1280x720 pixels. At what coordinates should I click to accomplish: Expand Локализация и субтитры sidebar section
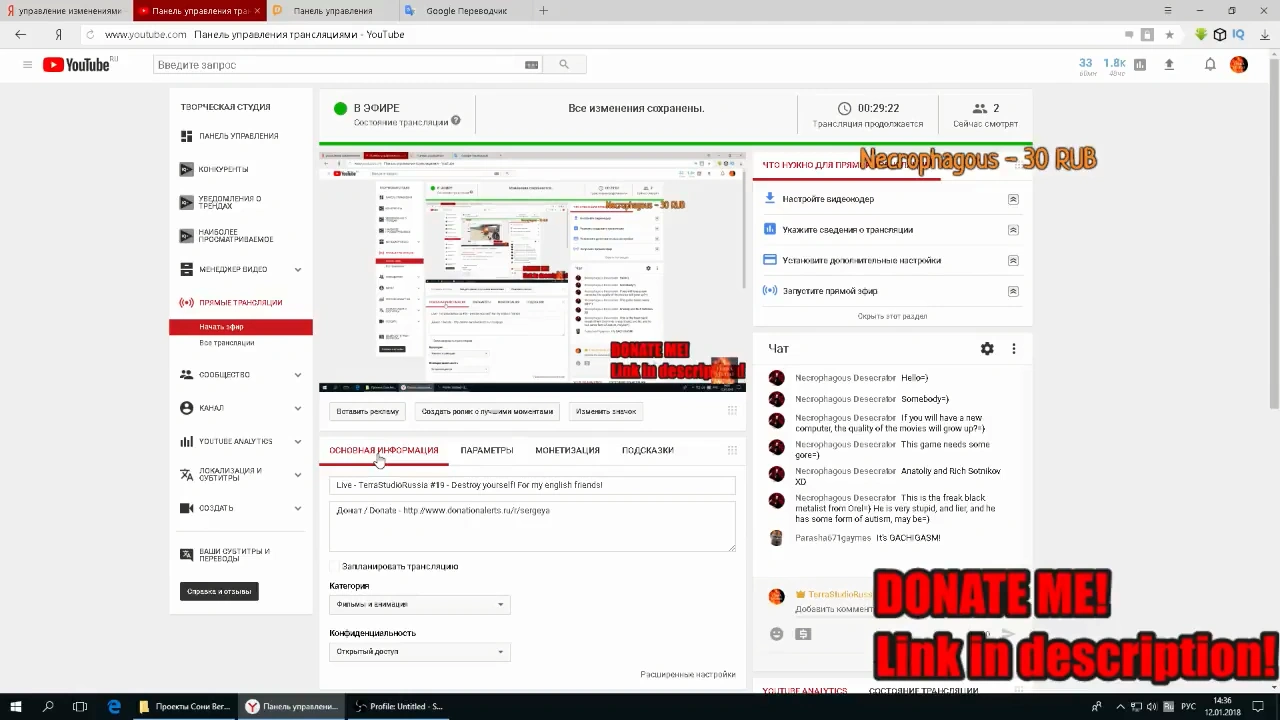[298, 475]
